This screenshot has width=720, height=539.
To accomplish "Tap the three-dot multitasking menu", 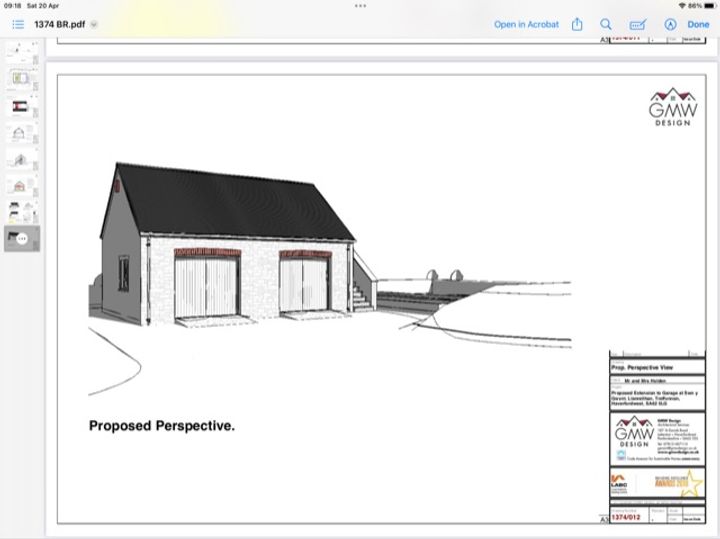I will [x=360, y=6].
